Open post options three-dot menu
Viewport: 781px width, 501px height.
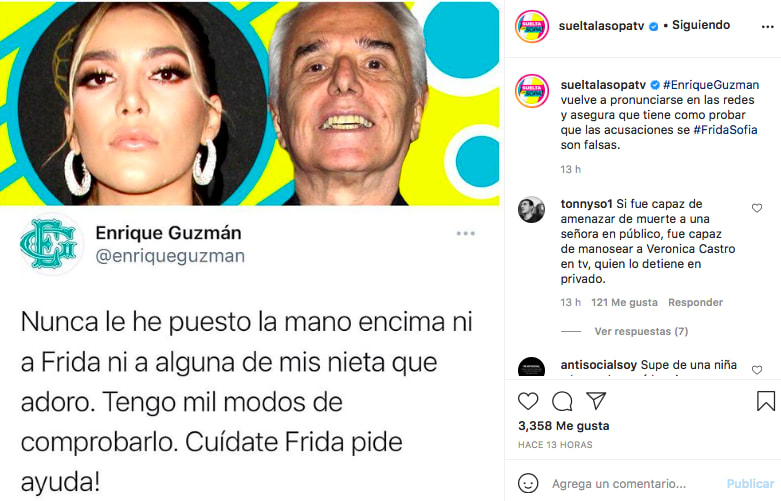tap(768, 27)
